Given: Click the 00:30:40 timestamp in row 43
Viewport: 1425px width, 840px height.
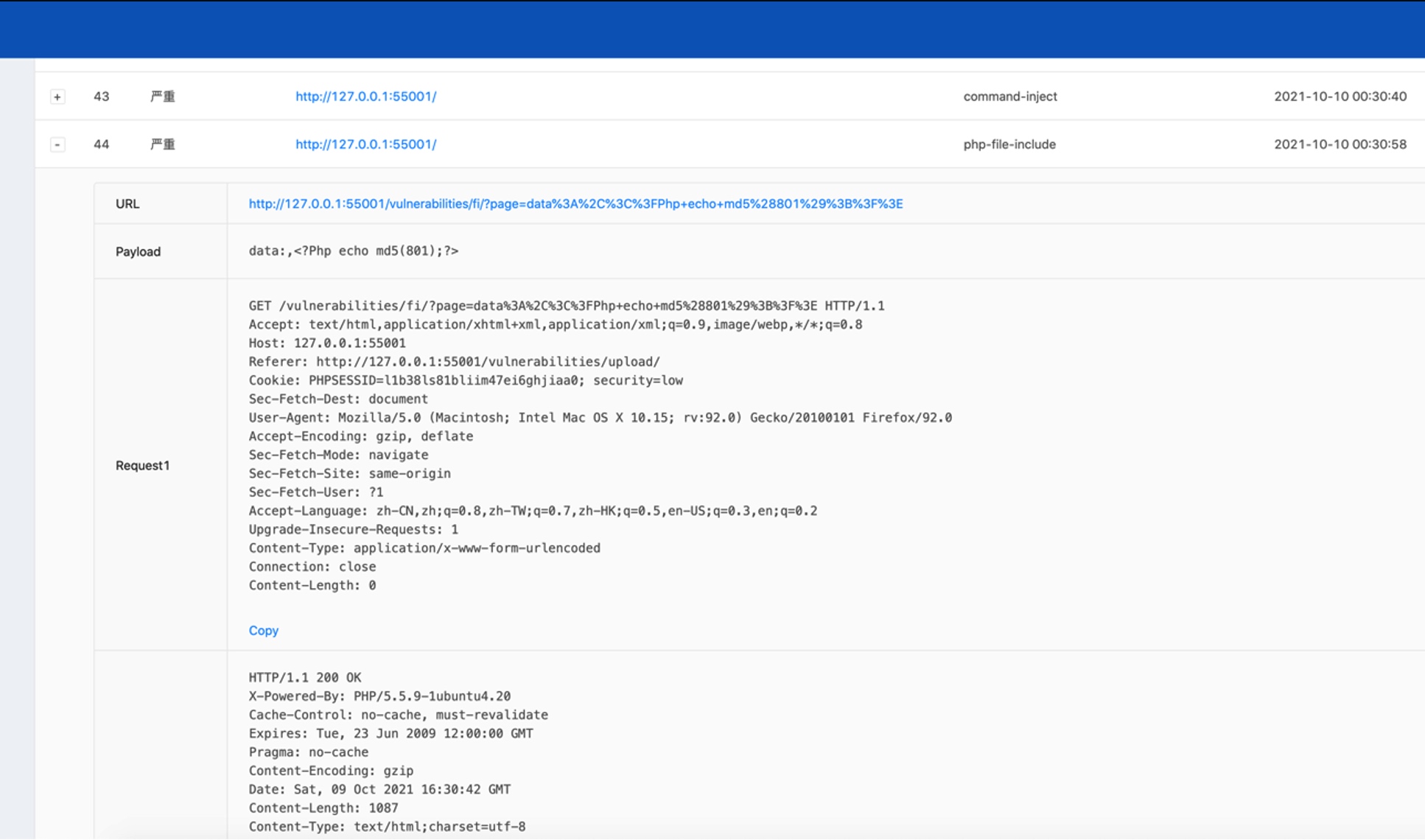Looking at the screenshot, I should (x=1340, y=97).
